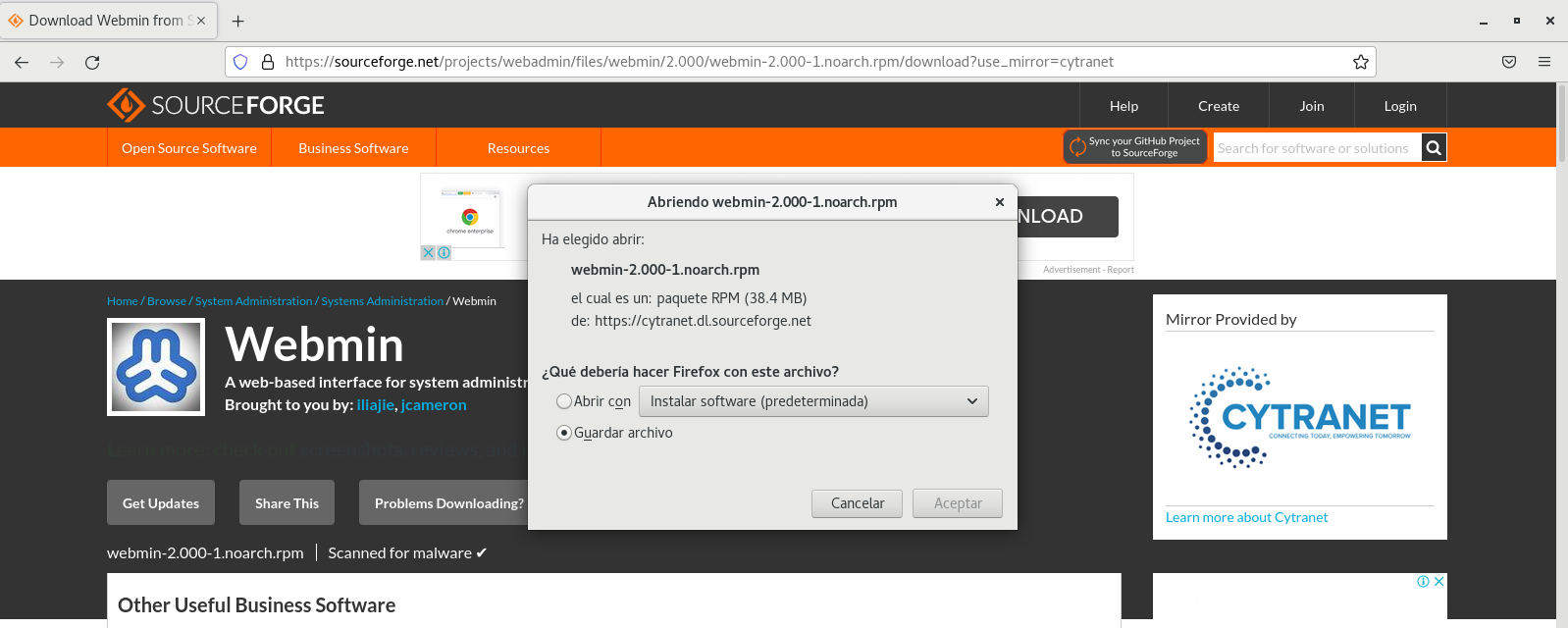Click the 'Get Updates' button
The image size is (1568, 628).
(161, 503)
